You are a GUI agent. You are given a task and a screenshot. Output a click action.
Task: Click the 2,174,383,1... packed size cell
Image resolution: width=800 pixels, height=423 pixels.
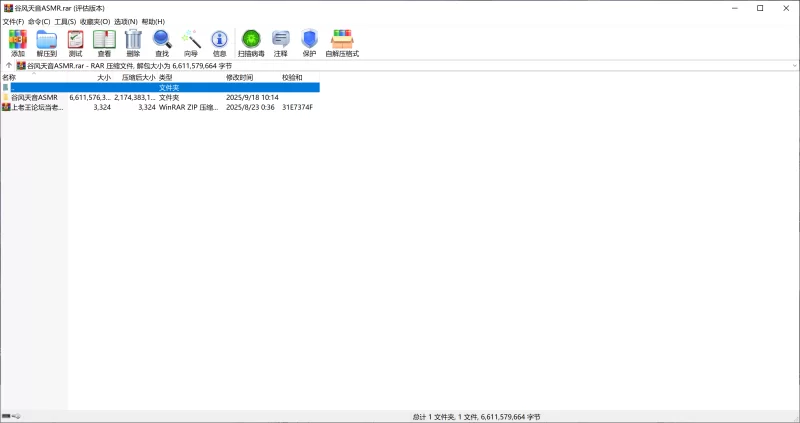[135, 97]
